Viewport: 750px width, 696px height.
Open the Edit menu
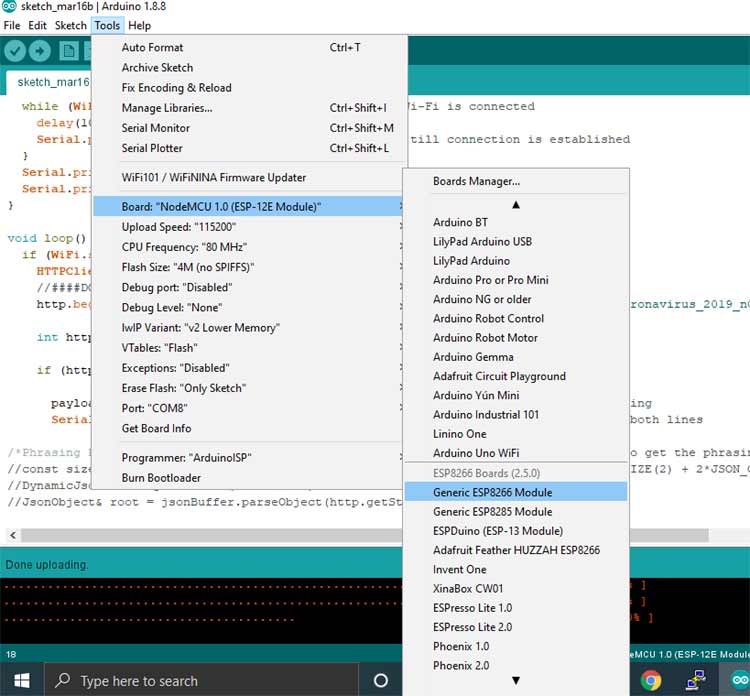(37, 25)
